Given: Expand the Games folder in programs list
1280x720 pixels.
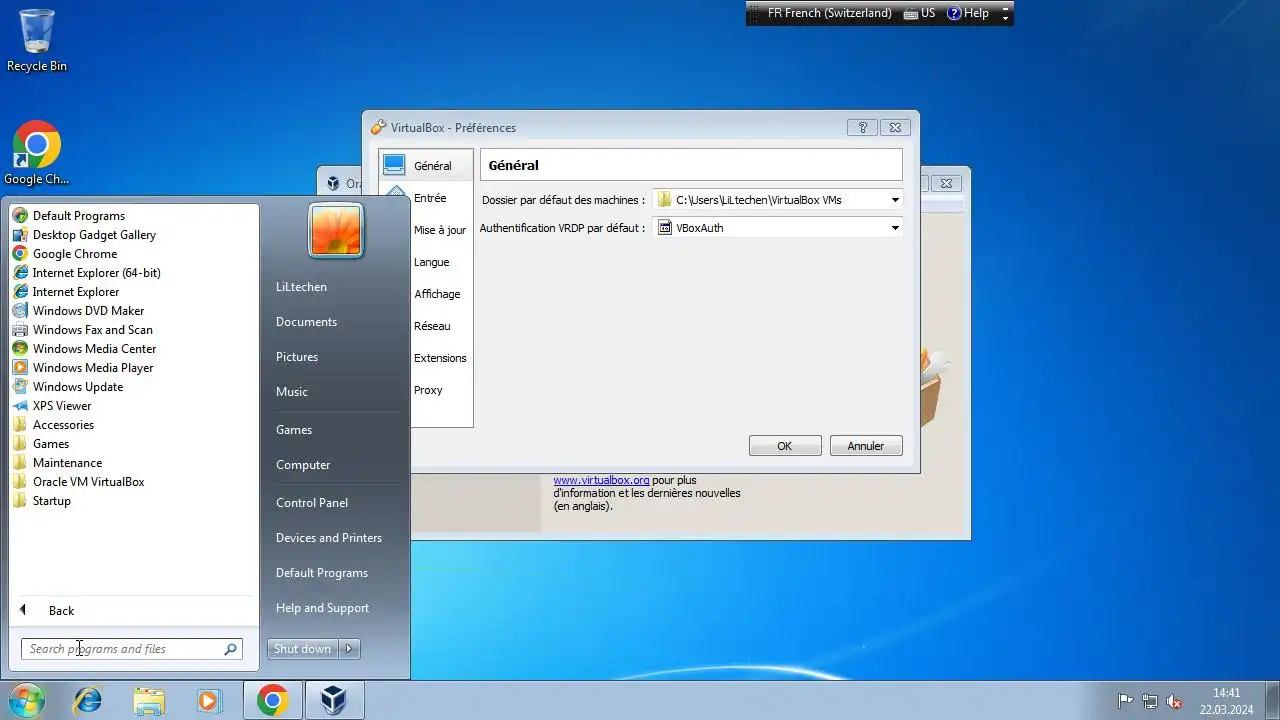Looking at the screenshot, I should click(50, 444).
